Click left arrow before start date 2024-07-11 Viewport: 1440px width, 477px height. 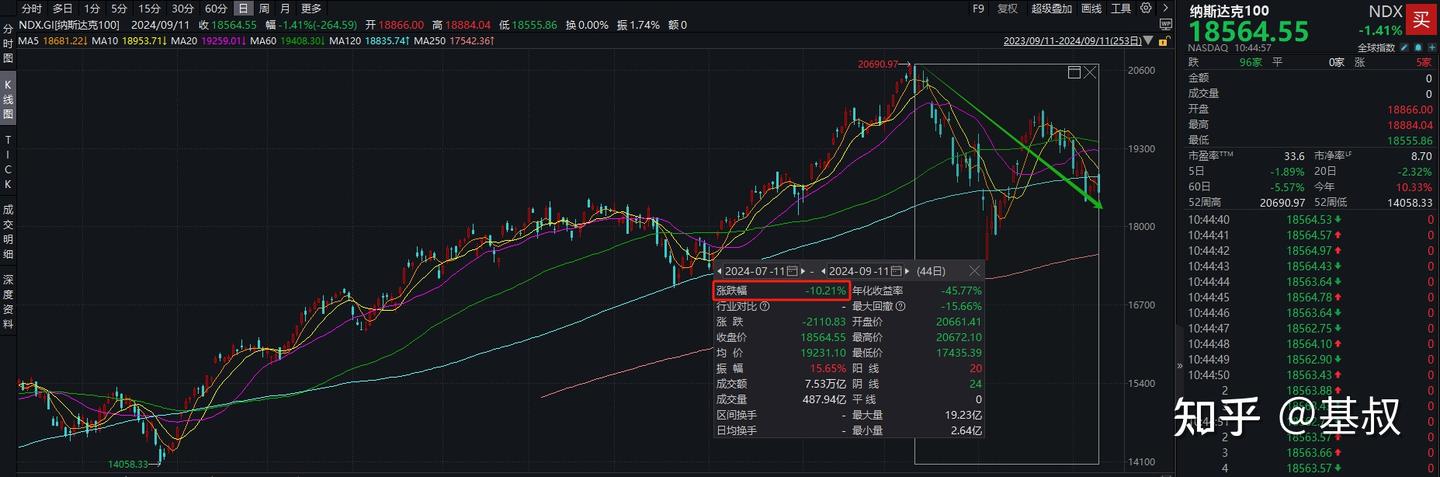pyautogui.click(x=720, y=271)
